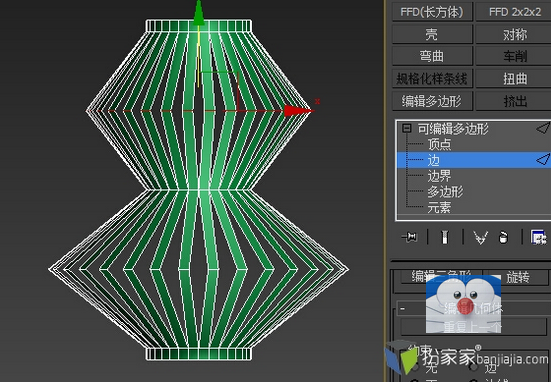
Task: Click the 壳 modifier button
Action: pos(432,34)
